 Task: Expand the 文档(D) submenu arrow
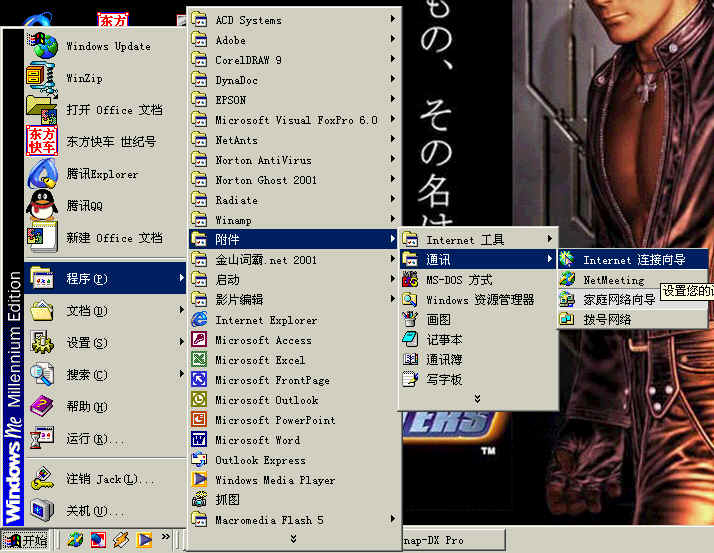181,310
